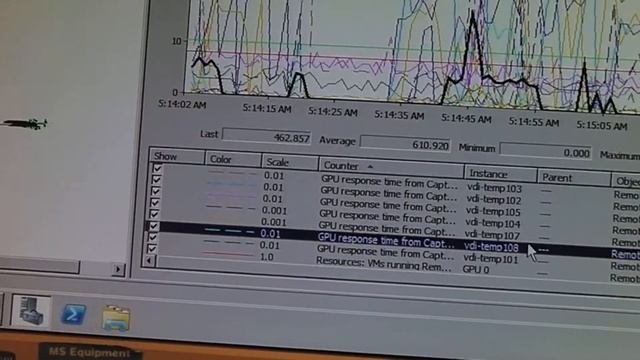Click the Last value field 462.857

(x=267, y=137)
